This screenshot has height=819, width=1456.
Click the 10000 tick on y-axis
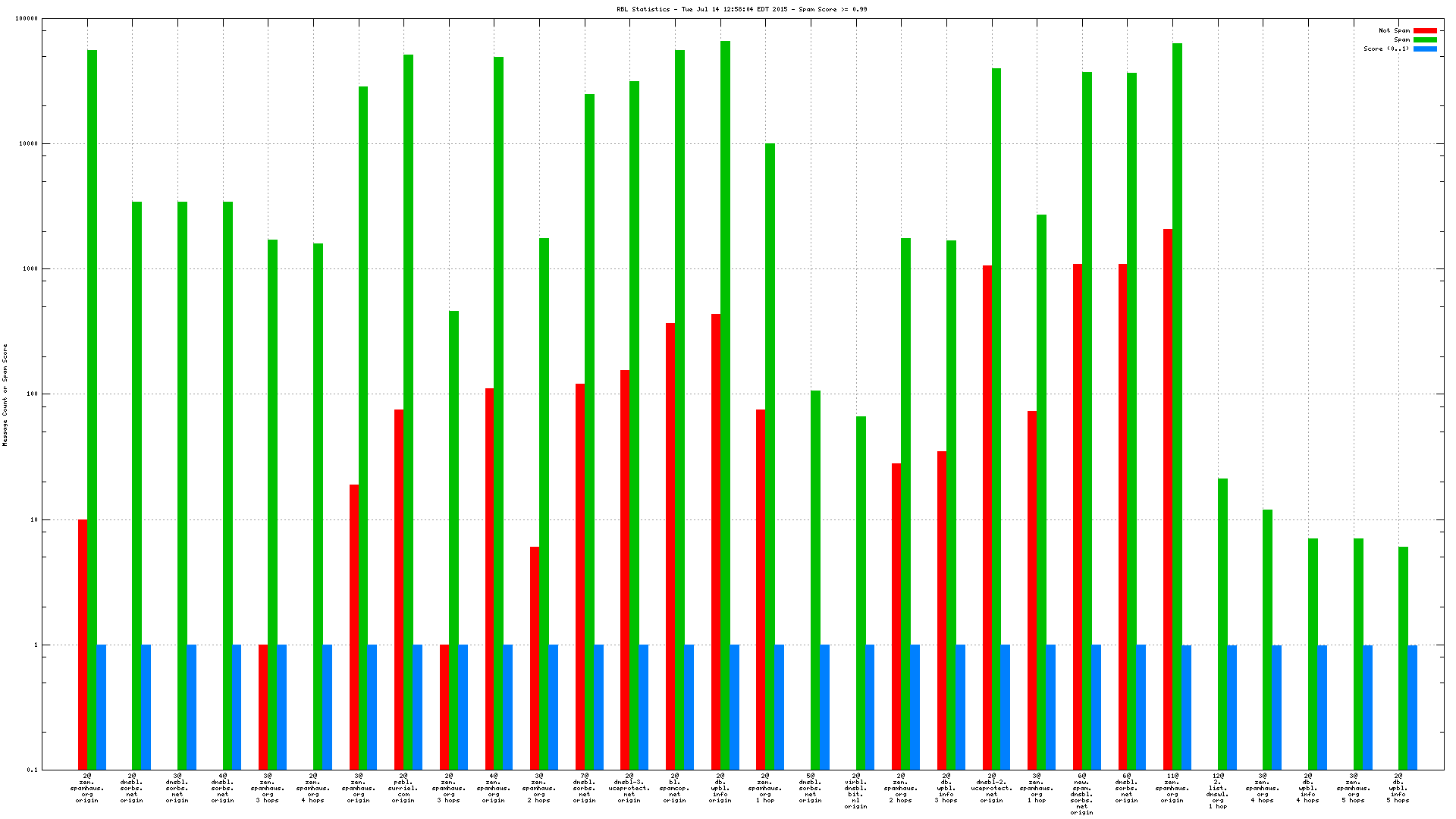pos(27,144)
